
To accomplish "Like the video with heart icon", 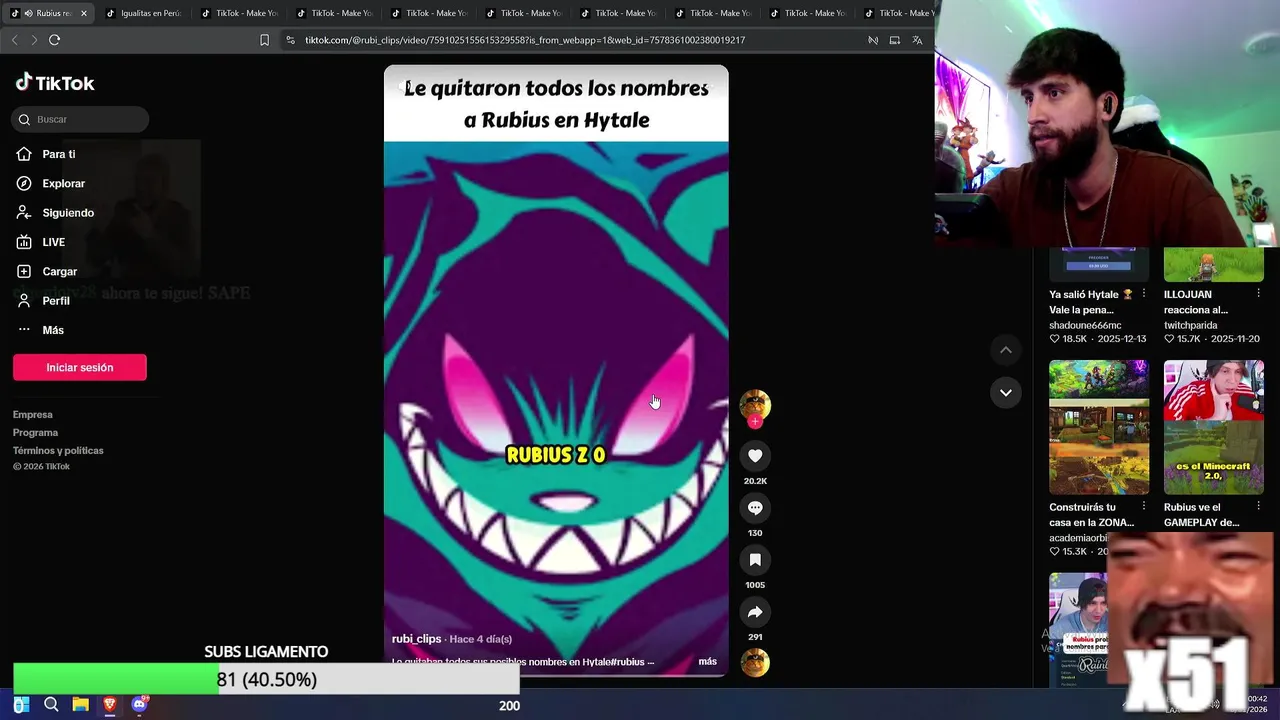I will [x=755, y=456].
